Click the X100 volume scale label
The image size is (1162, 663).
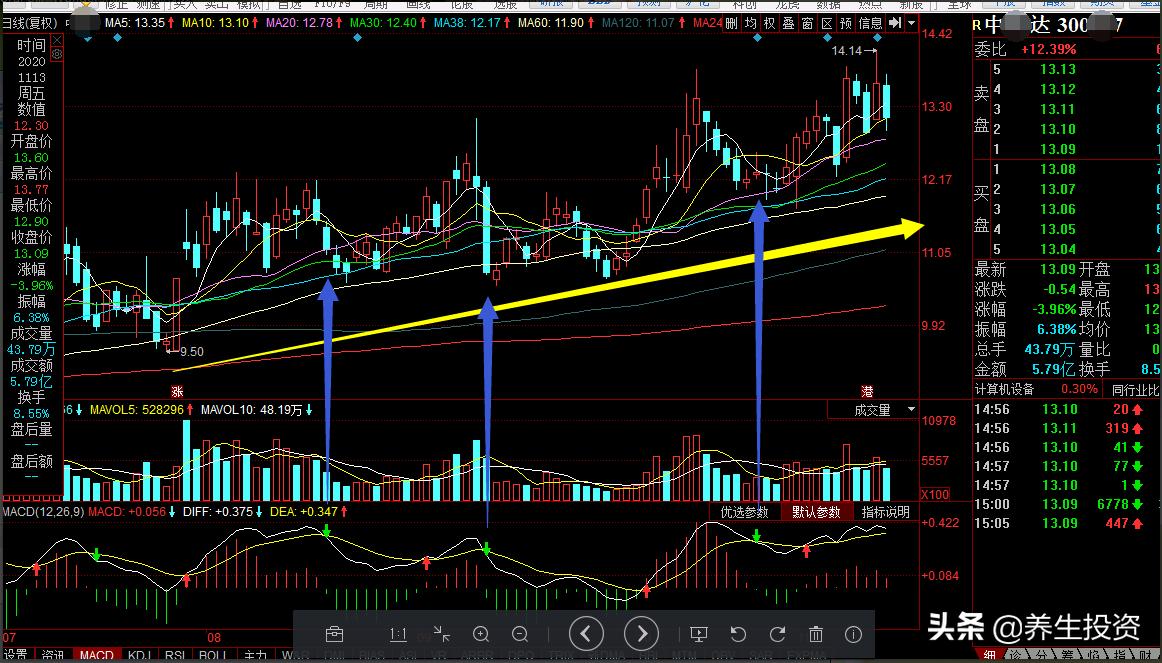click(x=934, y=495)
